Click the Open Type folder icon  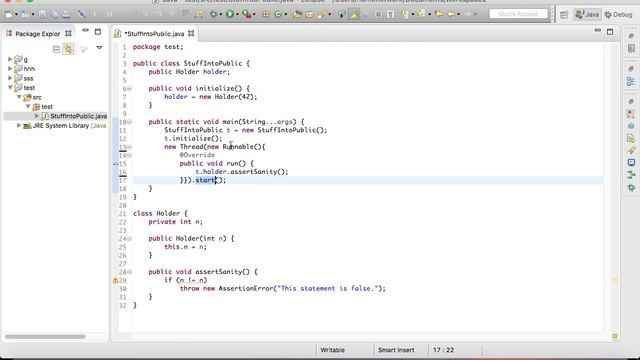[x=297, y=14]
